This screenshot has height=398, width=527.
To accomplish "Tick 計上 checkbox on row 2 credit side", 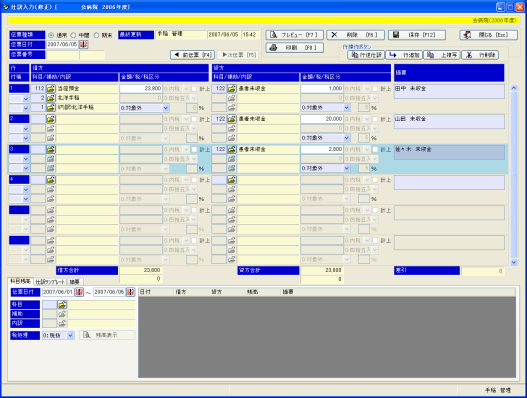I will click(375, 119).
